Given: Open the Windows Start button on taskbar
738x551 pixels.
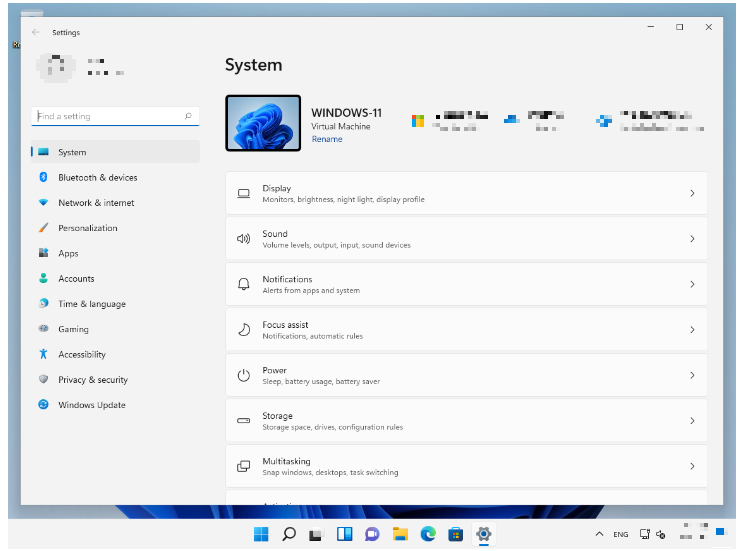Looking at the screenshot, I should click(261, 534).
